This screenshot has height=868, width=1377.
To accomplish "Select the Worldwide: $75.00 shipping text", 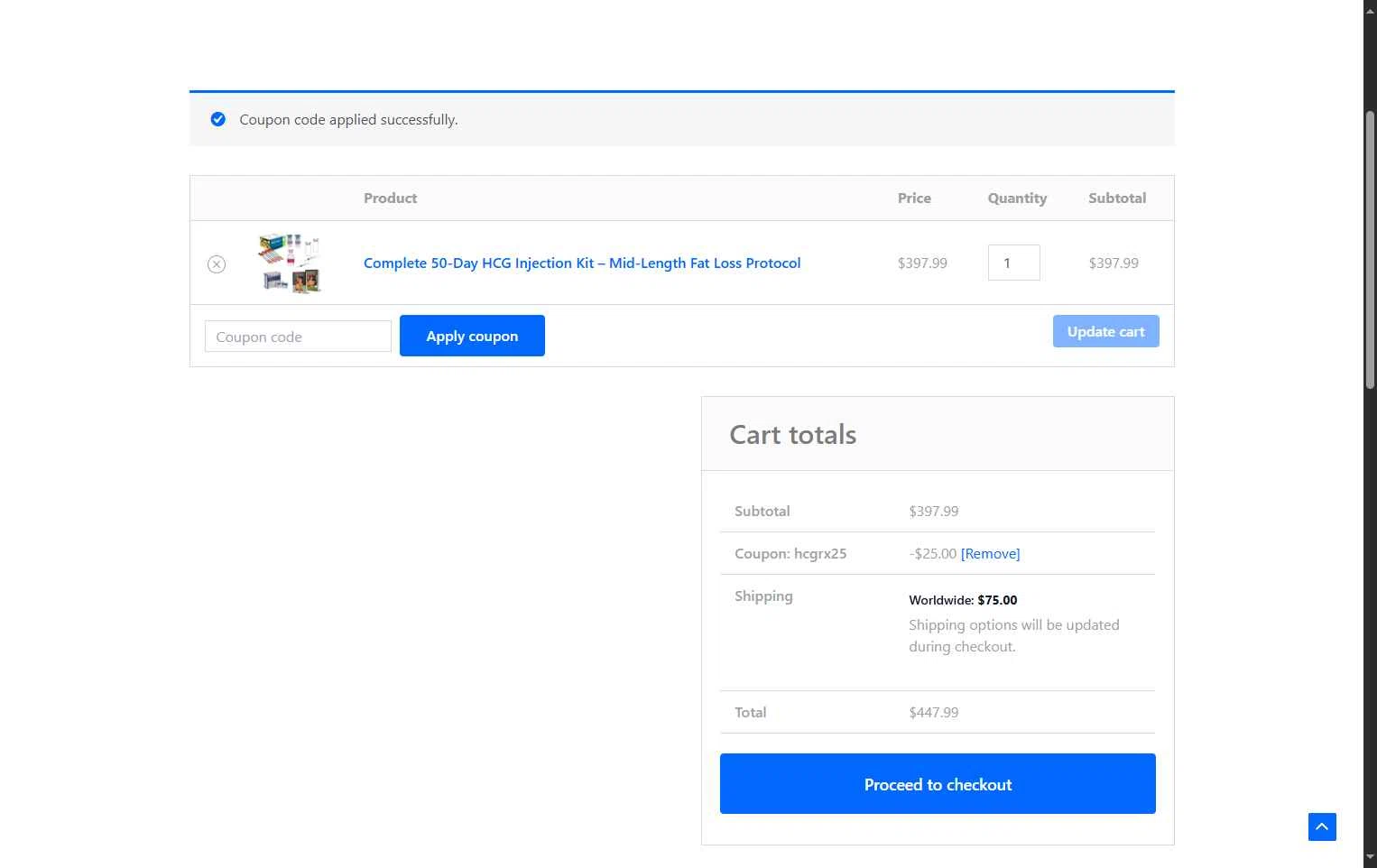I will pos(963,600).
